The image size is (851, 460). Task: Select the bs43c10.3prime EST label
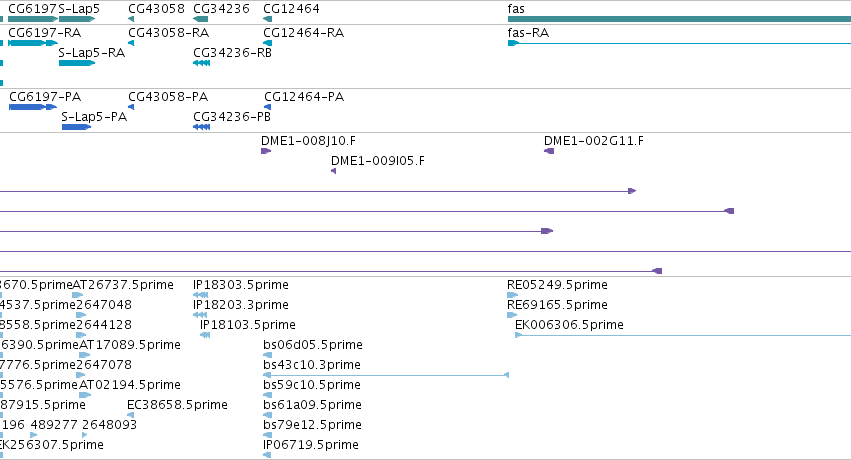tap(312, 365)
